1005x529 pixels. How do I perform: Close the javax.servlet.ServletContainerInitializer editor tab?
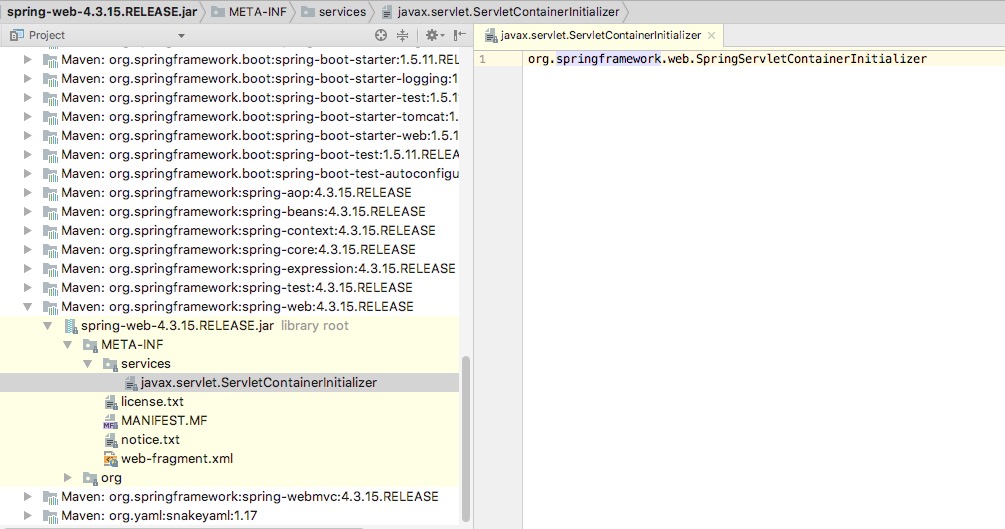(x=711, y=36)
